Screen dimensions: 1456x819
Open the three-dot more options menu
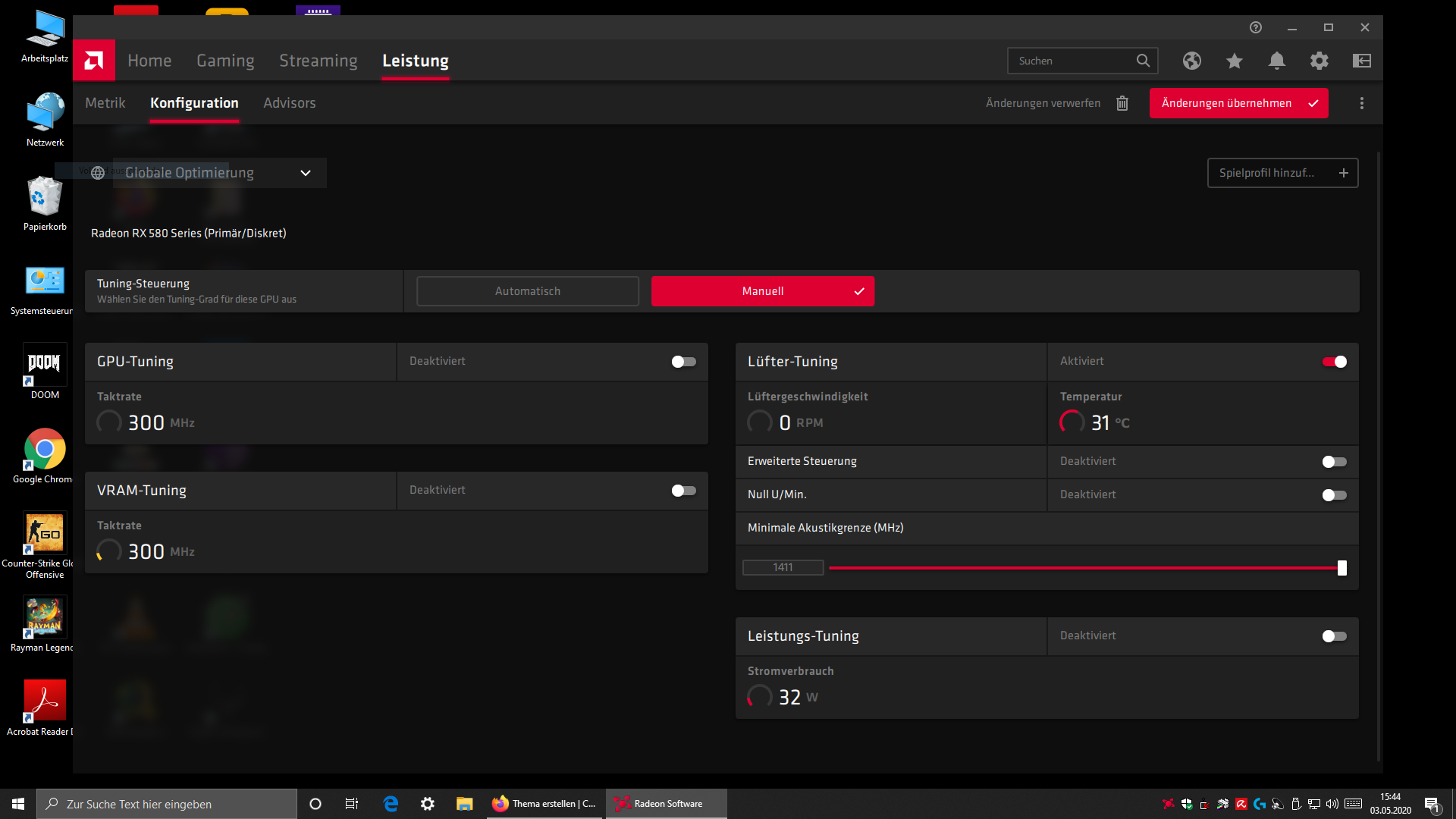(1362, 103)
